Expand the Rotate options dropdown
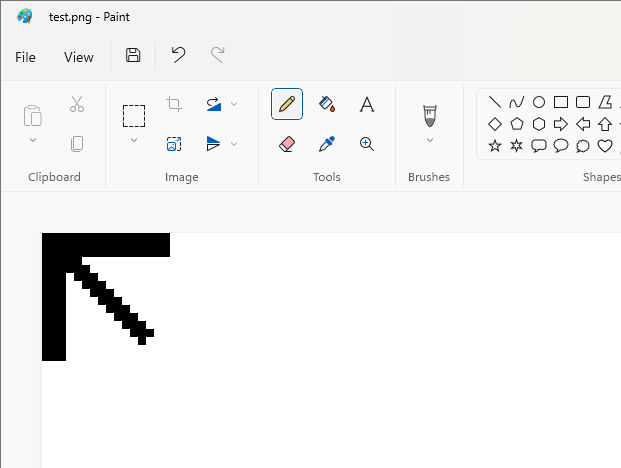 click(234, 104)
